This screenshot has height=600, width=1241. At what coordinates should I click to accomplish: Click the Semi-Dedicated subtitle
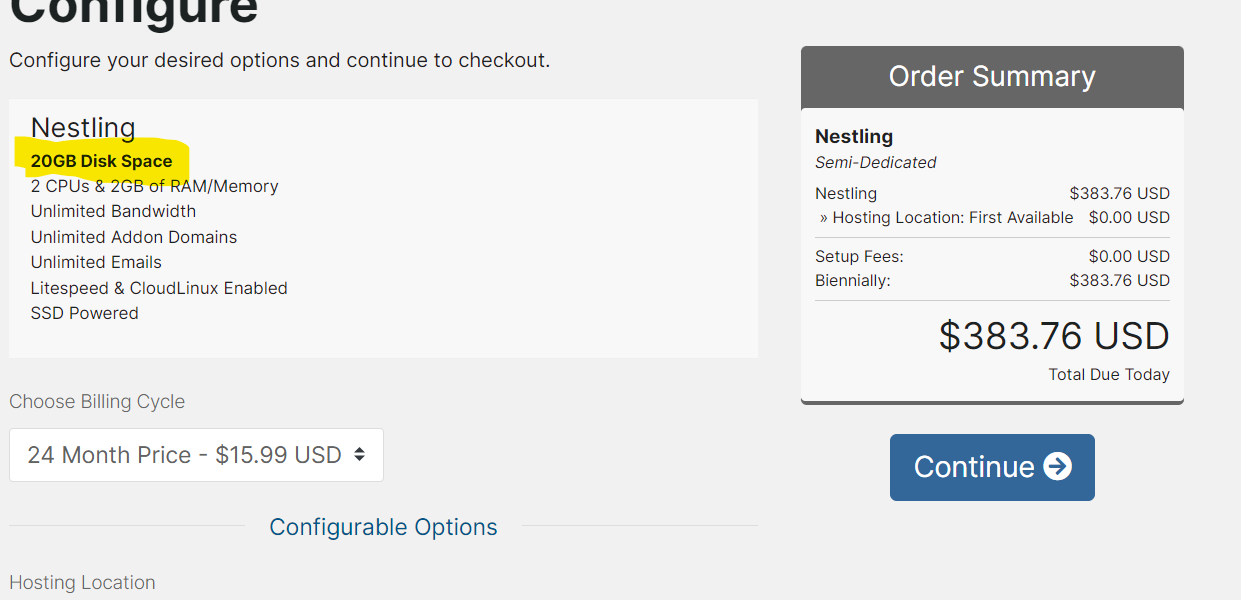[876, 162]
